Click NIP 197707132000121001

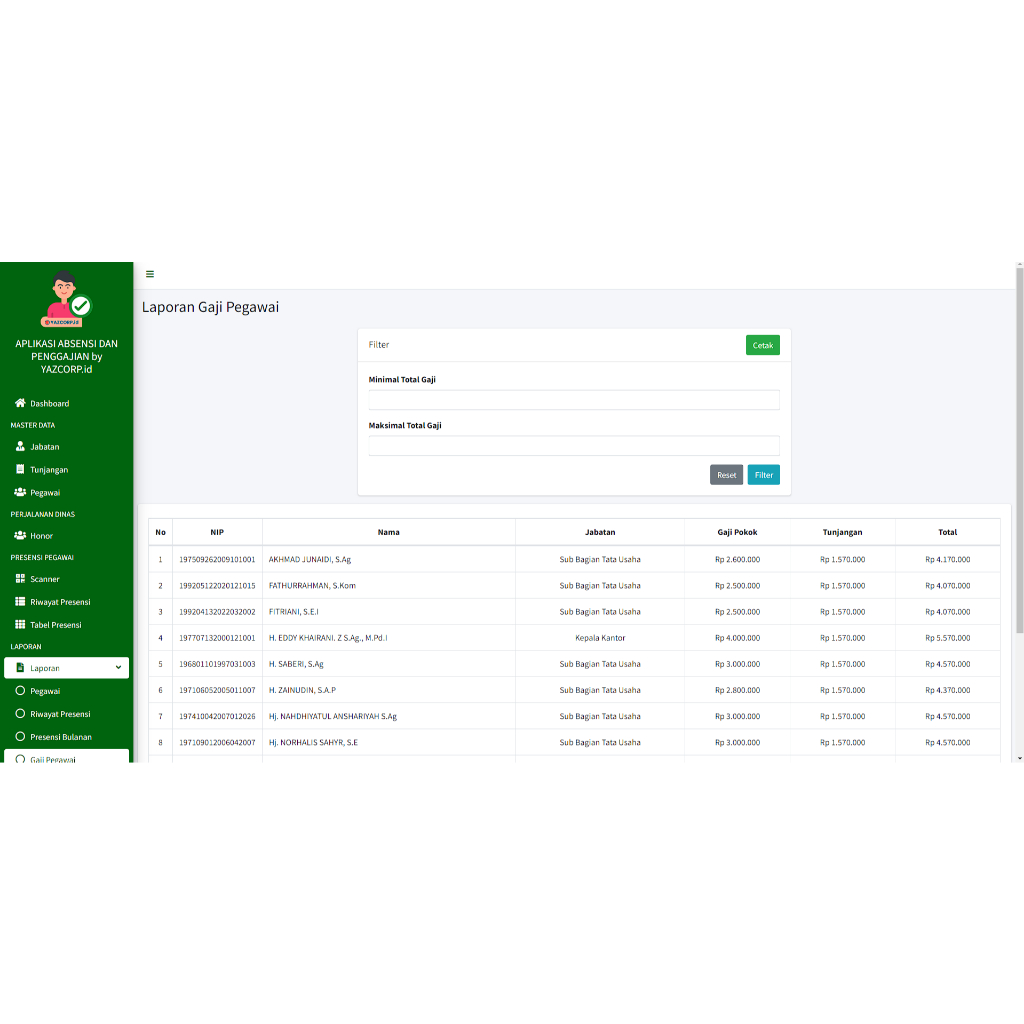[217, 638]
